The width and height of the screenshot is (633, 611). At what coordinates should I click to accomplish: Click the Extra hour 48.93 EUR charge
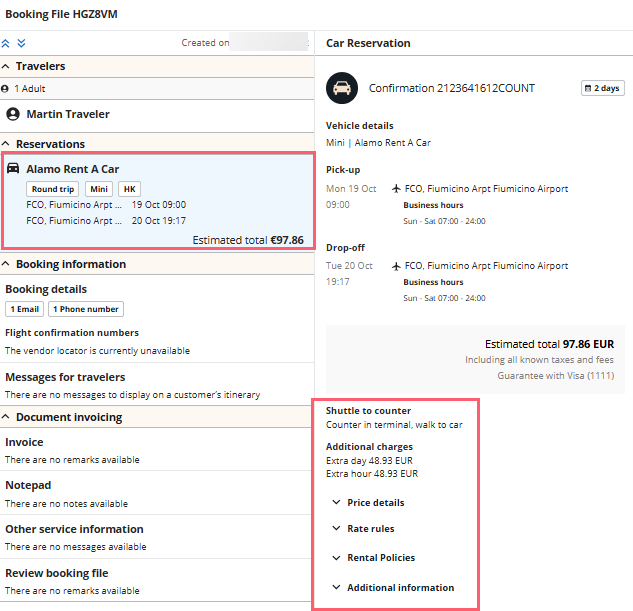click(372, 473)
